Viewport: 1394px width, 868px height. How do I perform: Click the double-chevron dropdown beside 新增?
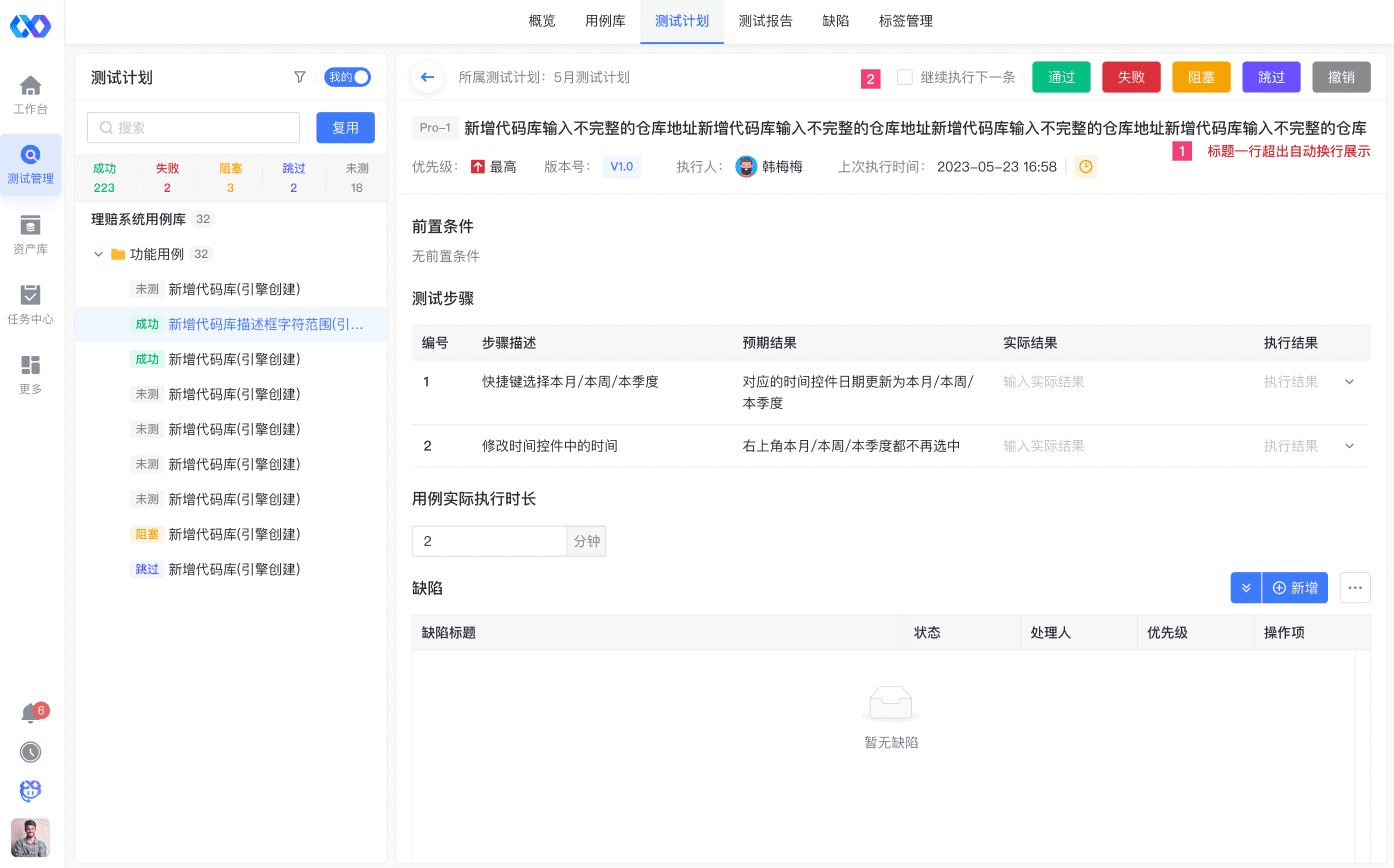click(x=1246, y=588)
